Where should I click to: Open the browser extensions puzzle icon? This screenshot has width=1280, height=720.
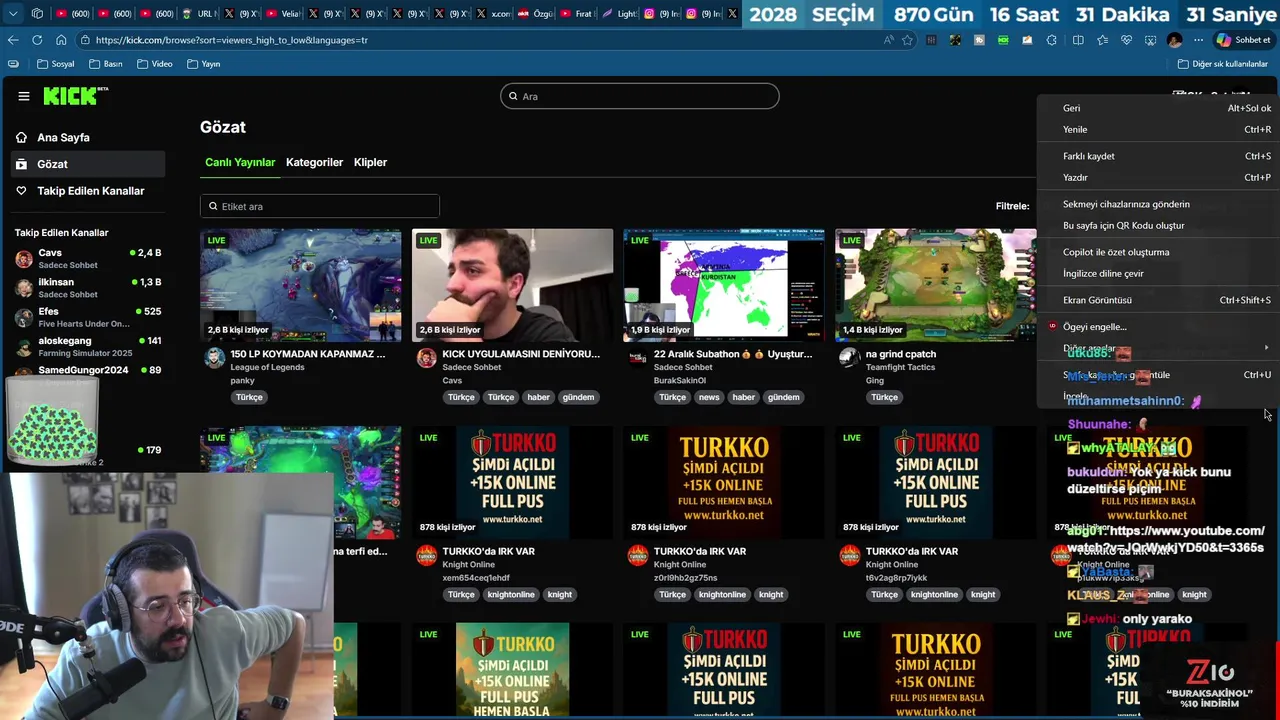click(x=1051, y=40)
